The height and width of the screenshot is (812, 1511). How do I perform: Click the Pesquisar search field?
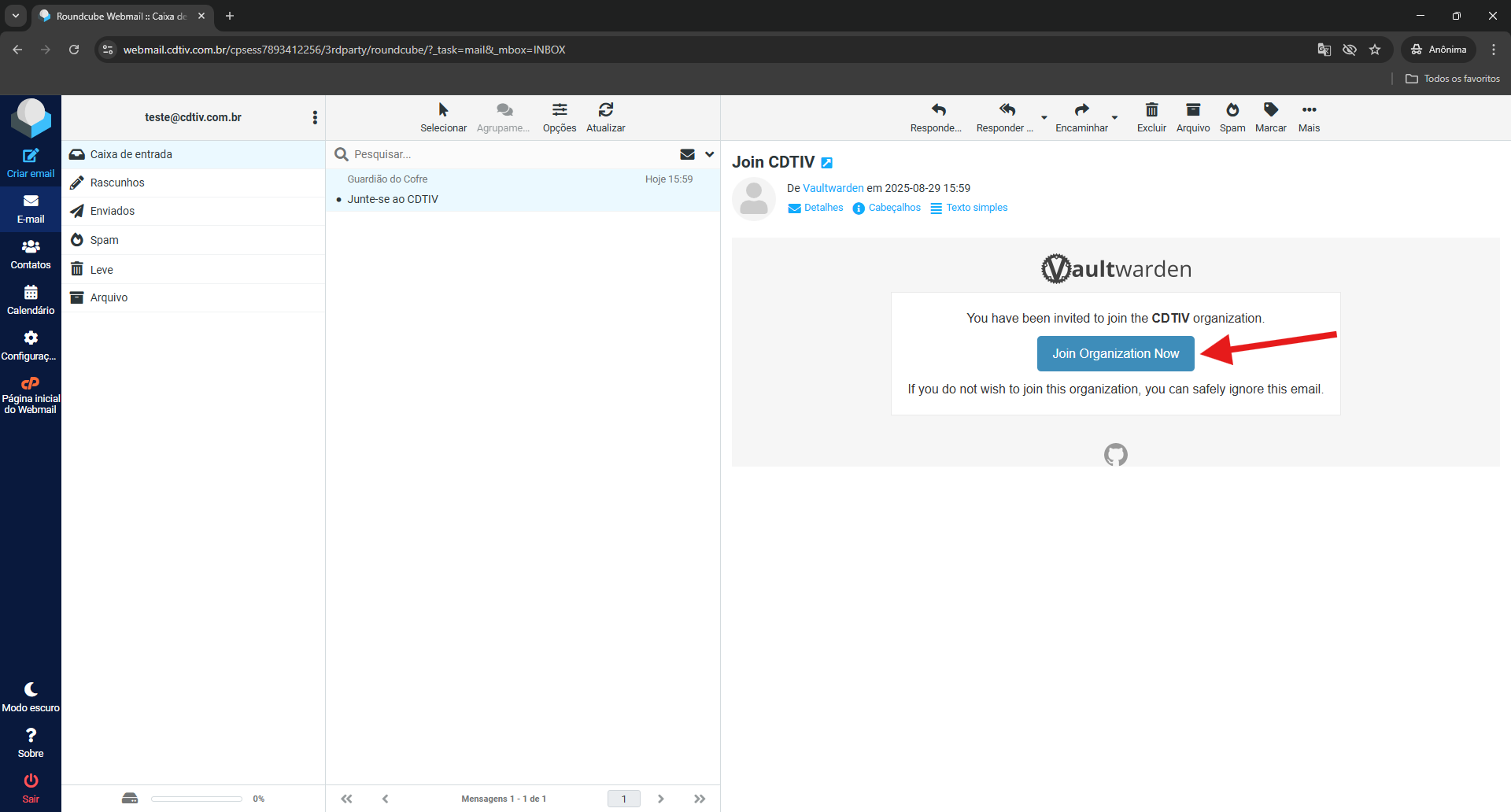tap(512, 154)
